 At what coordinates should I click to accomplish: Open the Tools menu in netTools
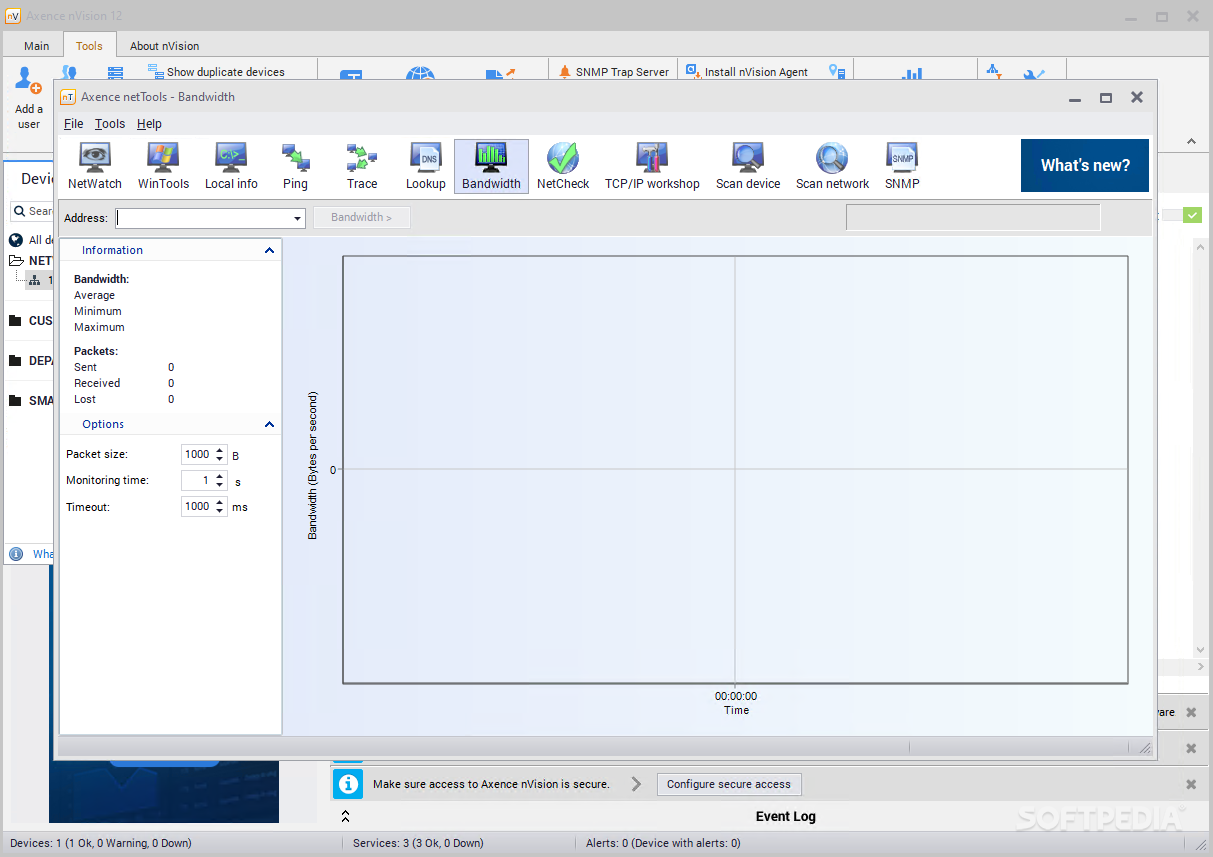(110, 124)
